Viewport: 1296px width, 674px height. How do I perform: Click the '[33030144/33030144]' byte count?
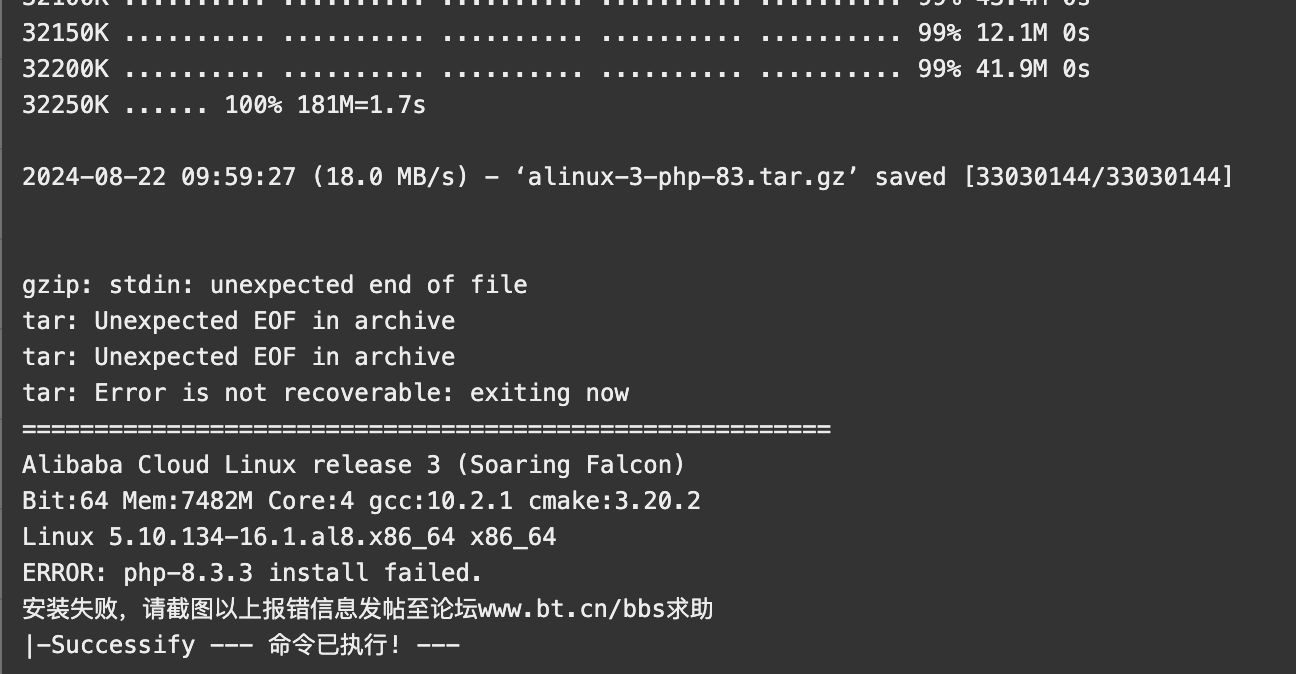[1097, 177]
